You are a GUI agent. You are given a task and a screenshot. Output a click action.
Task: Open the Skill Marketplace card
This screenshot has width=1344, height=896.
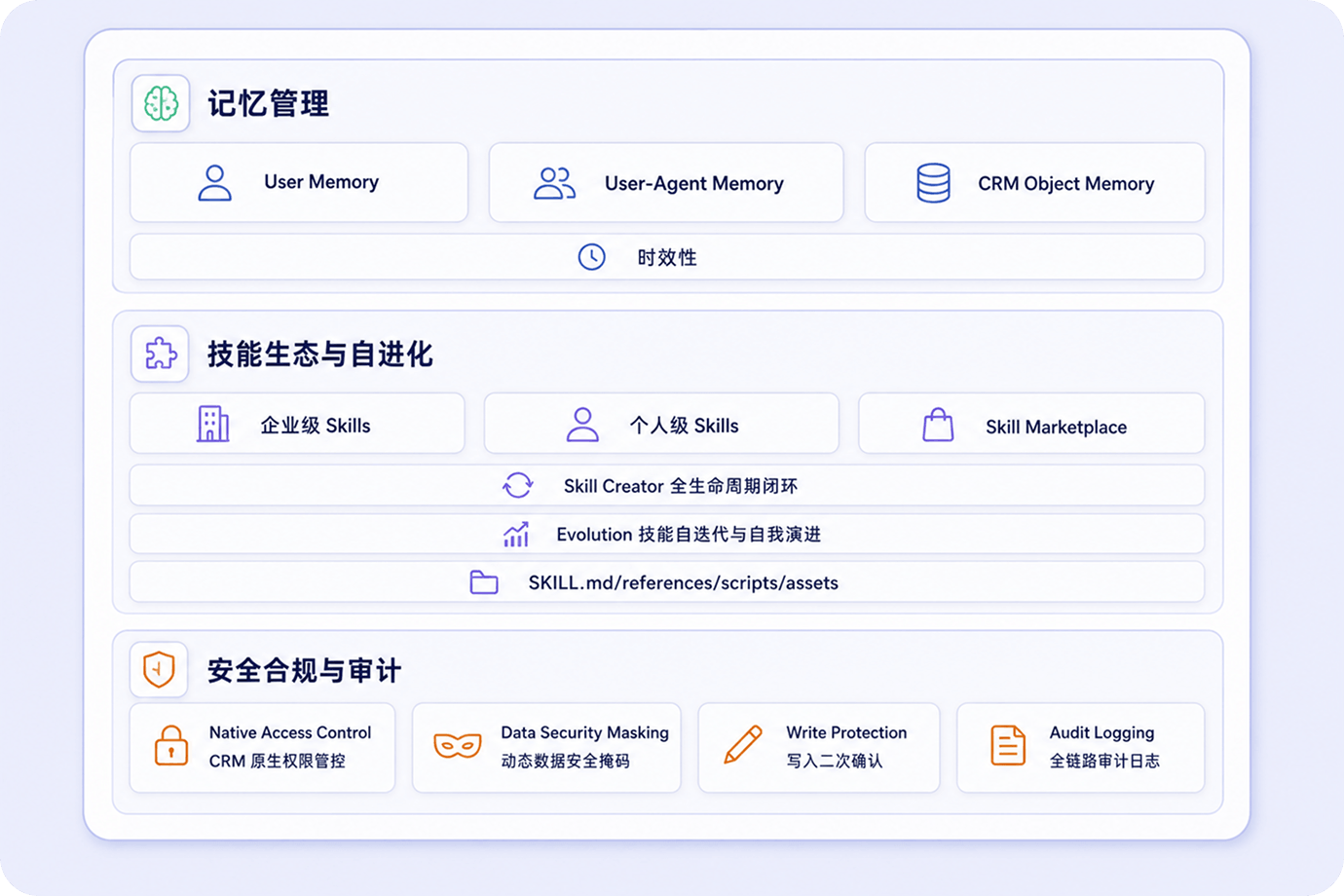tap(1031, 424)
